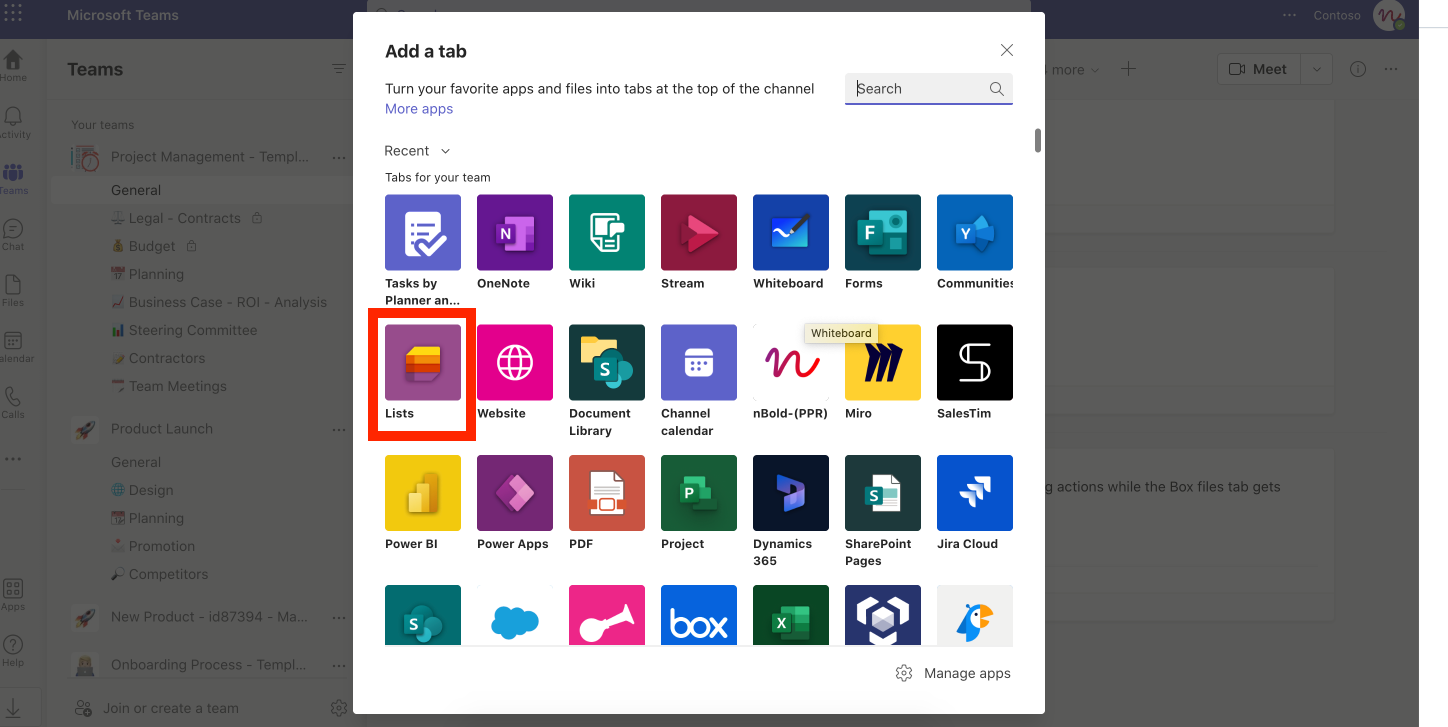Viewport: 1448px width, 727px height.
Task: Open options for Product Launch team
Action: [339, 429]
